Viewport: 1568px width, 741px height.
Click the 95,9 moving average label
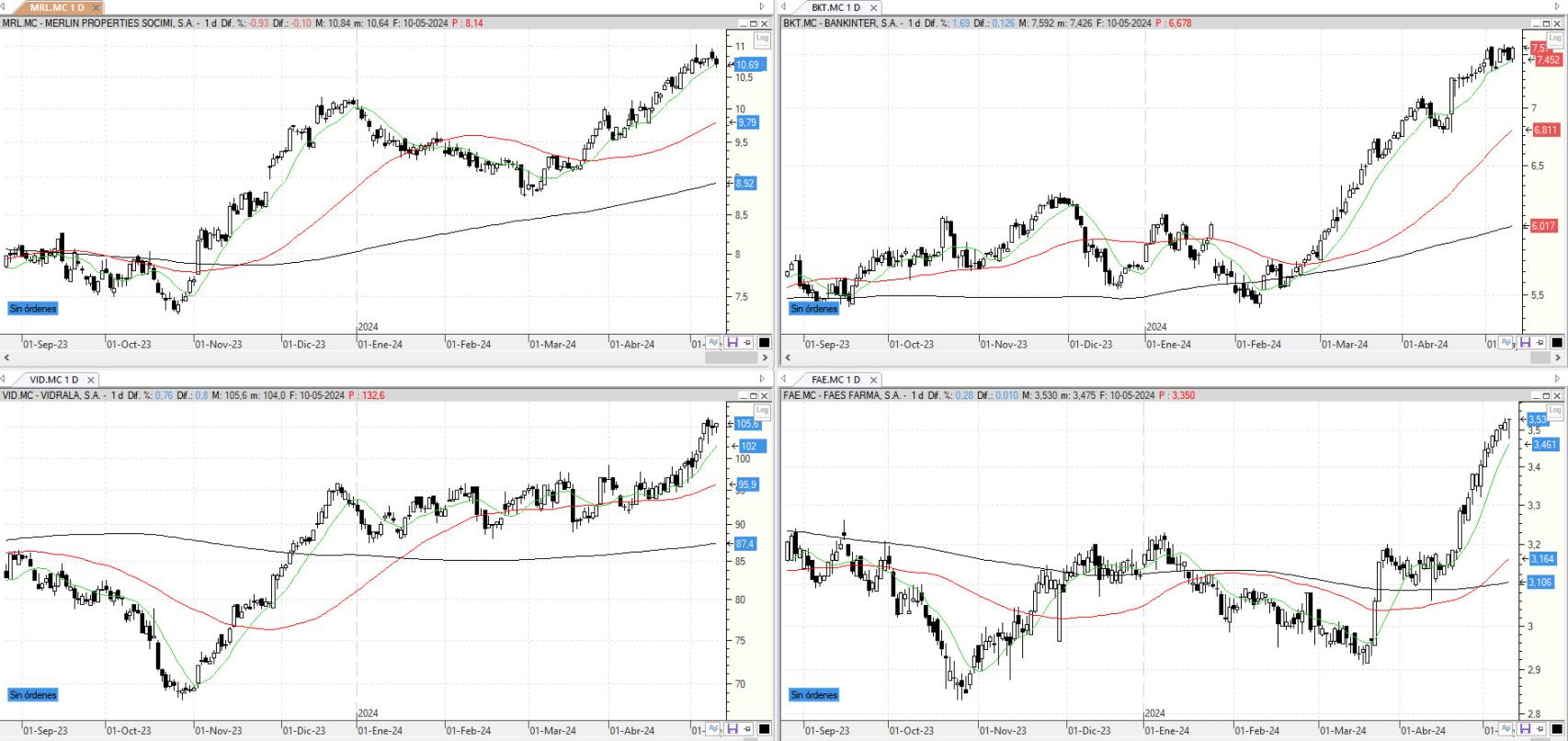(x=747, y=485)
